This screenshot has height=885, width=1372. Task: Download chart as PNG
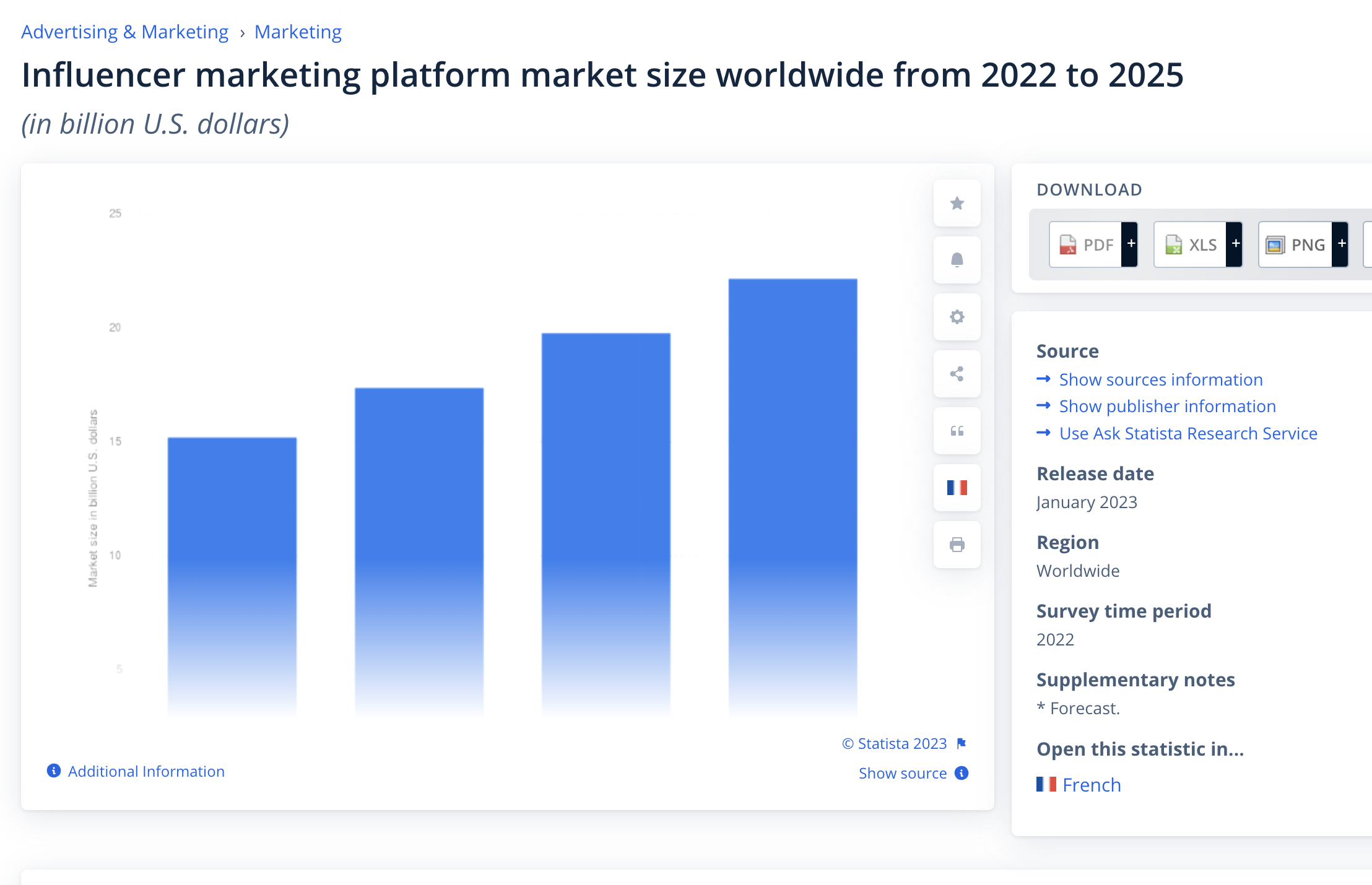point(1295,244)
